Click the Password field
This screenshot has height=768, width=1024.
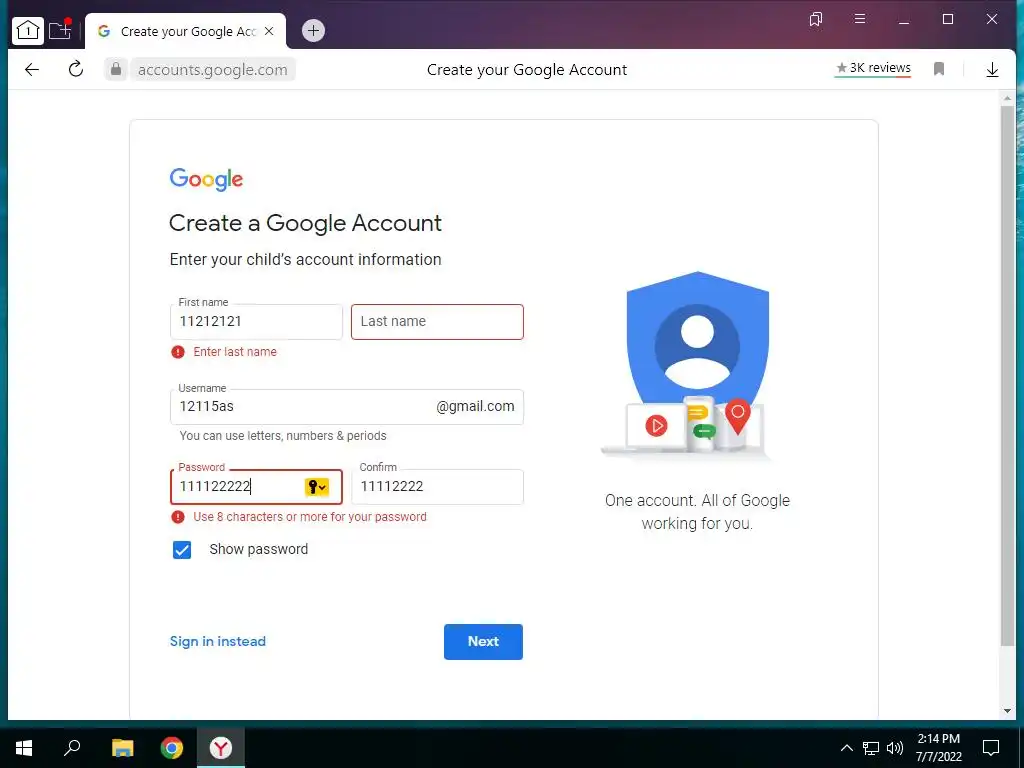(x=256, y=487)
